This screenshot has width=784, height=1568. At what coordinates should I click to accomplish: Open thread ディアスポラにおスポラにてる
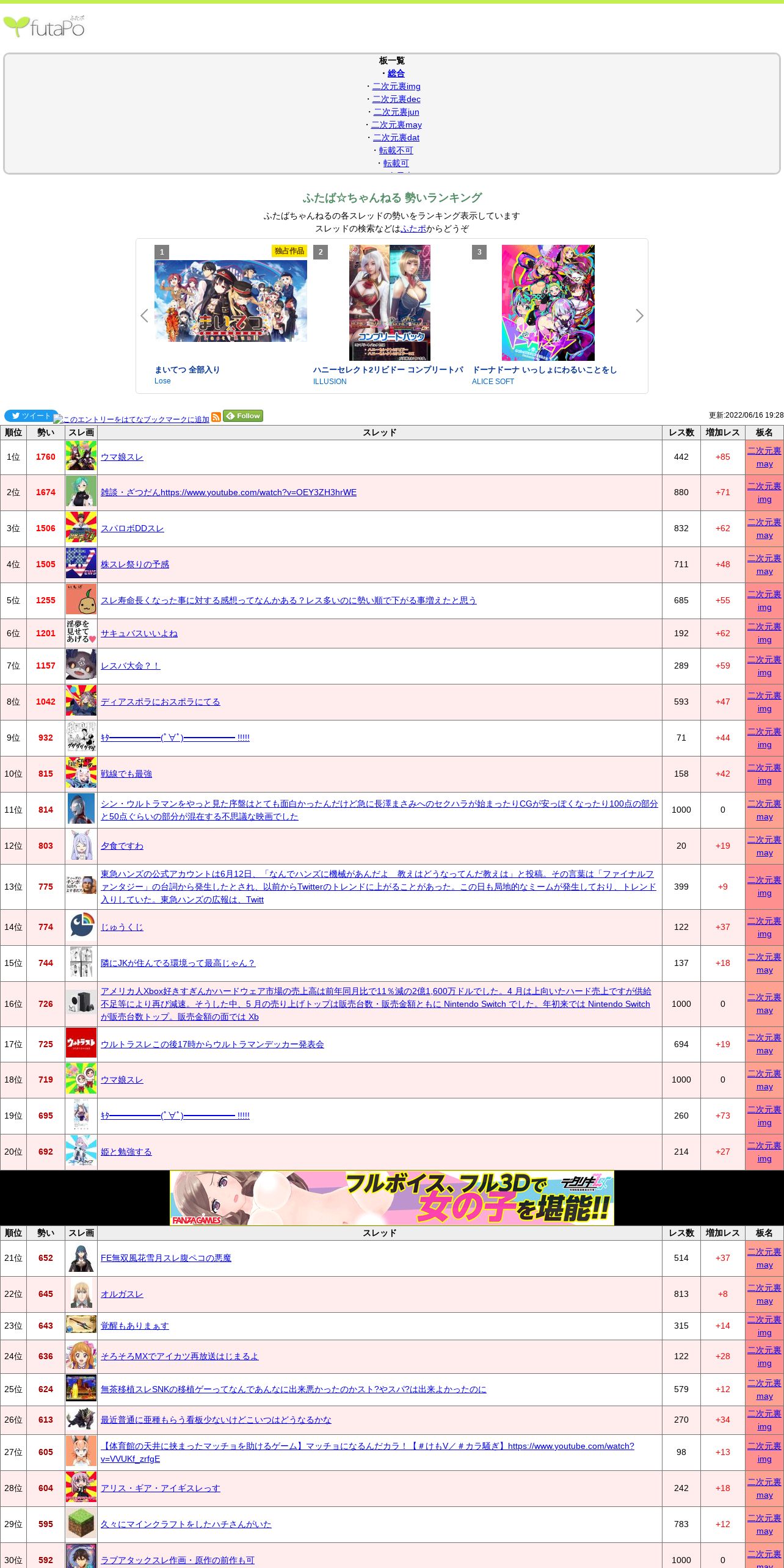161,702
